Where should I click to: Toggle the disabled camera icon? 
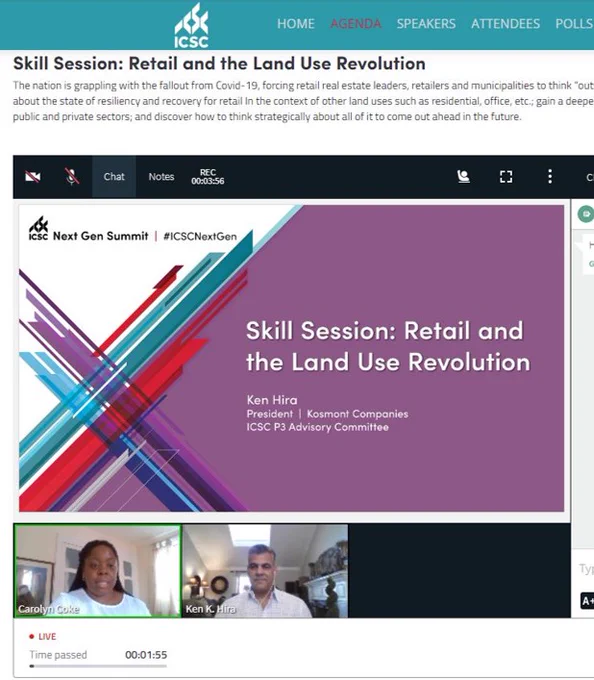click(x=33, y=177)
